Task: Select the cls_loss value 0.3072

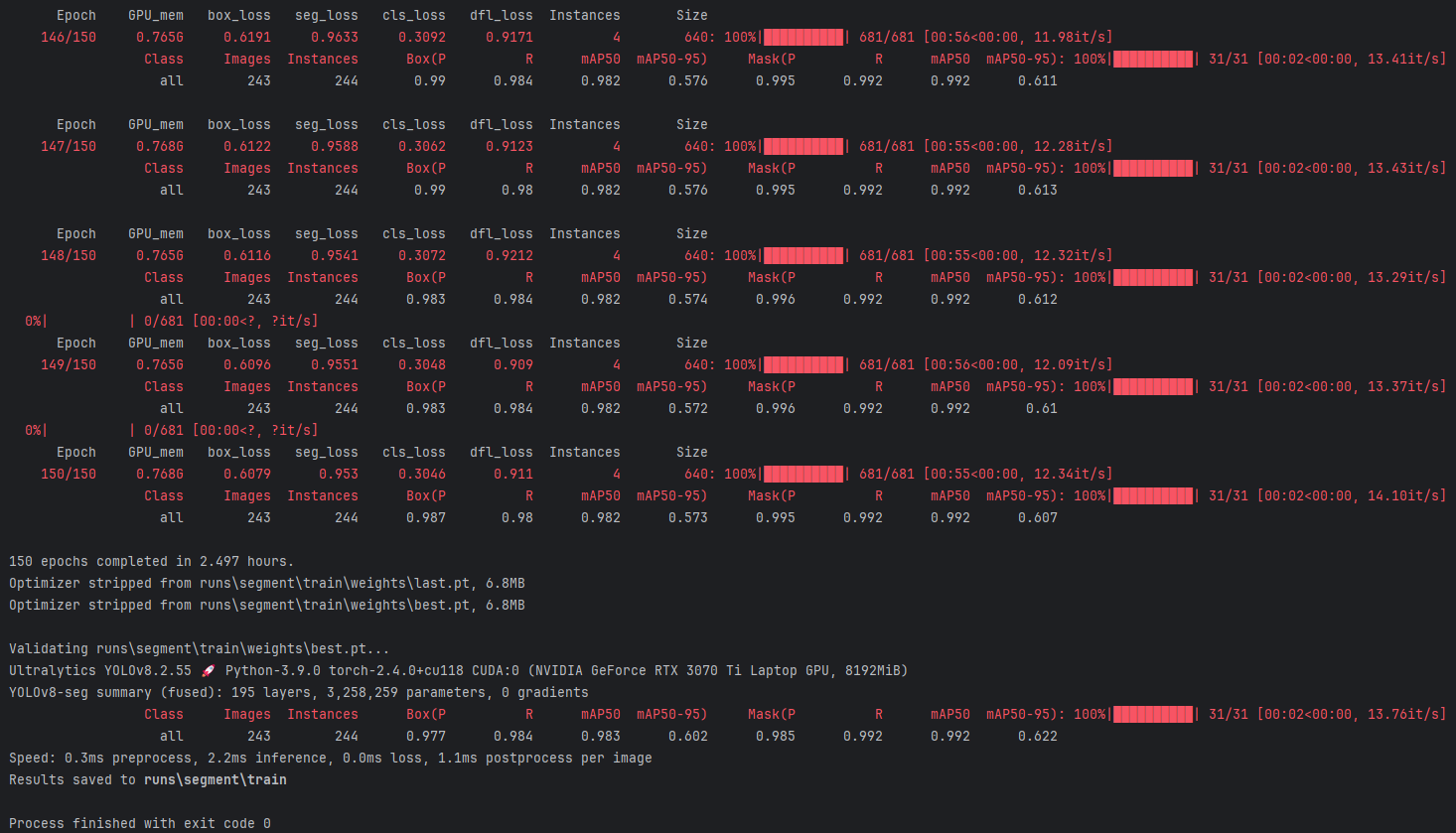Action: coord(422,255)
